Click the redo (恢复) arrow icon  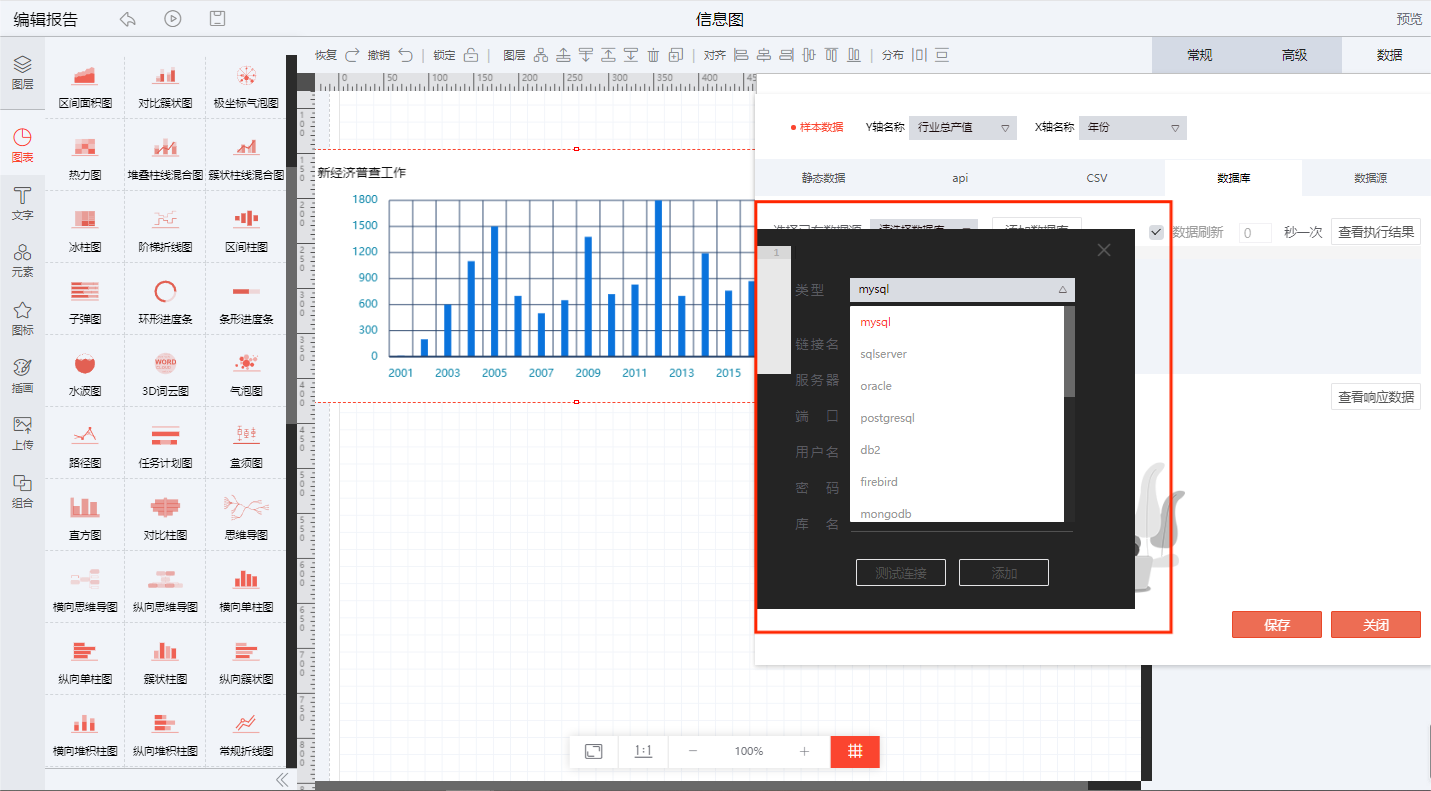352,55
